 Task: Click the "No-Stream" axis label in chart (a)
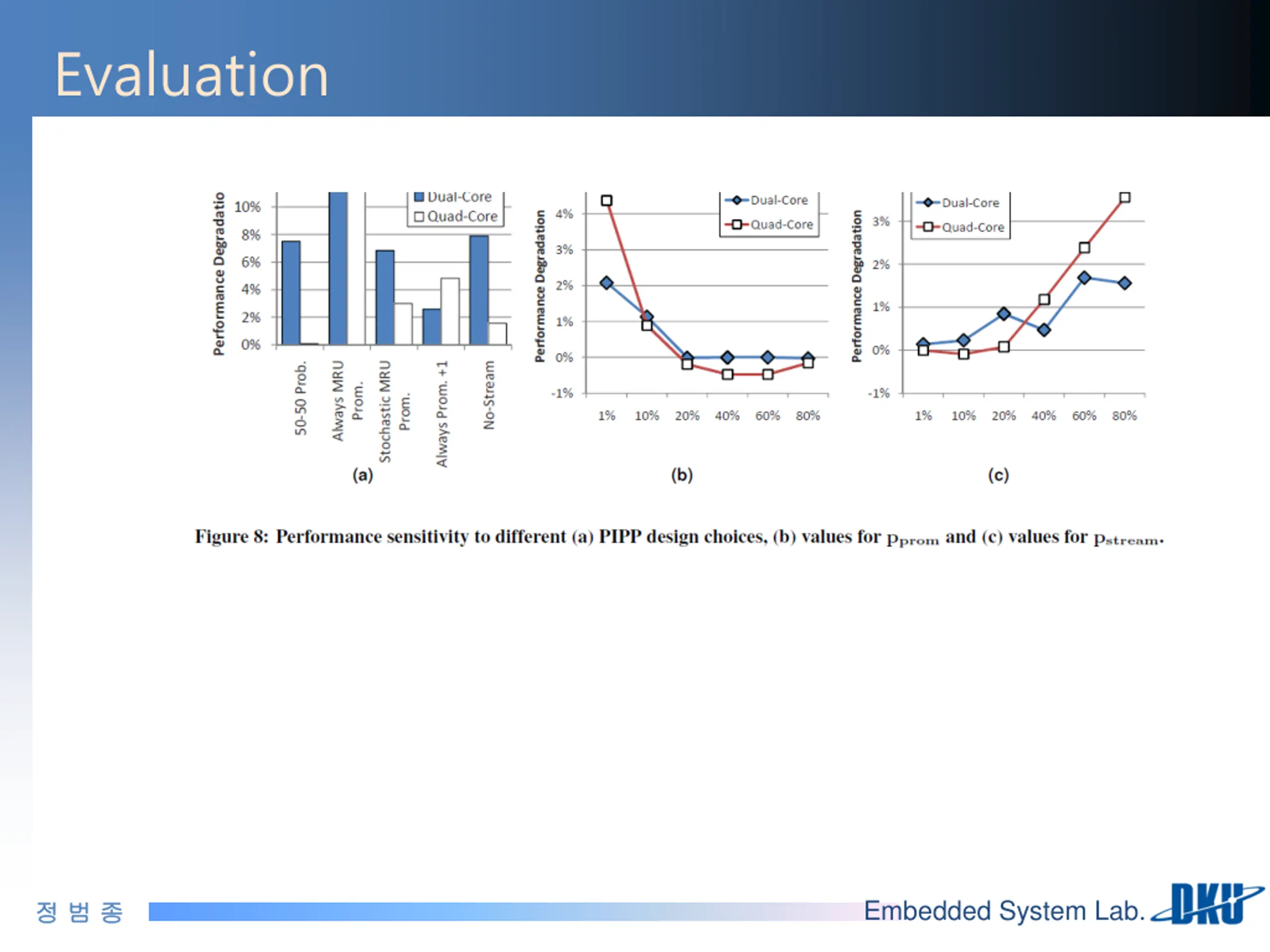pyautogui.click(x=489, y=395)
